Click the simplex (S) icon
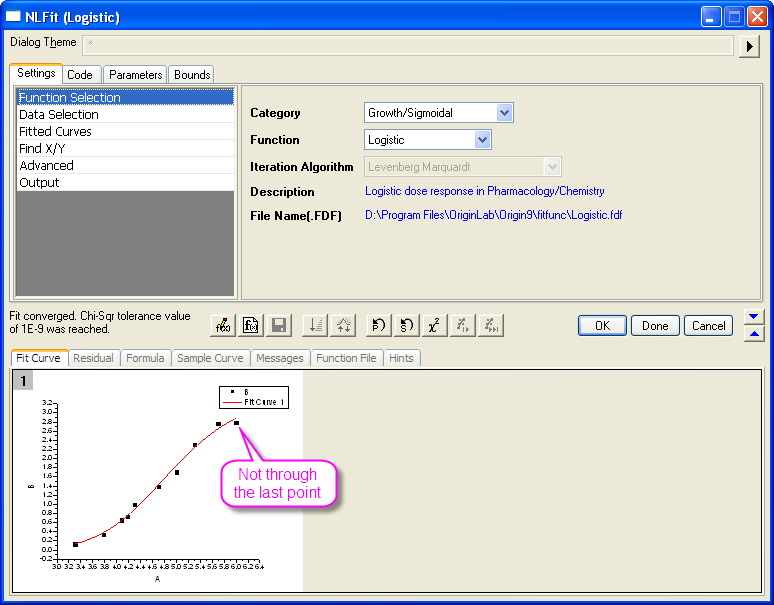This screenshot has height=605, width=774. (406, 325)
